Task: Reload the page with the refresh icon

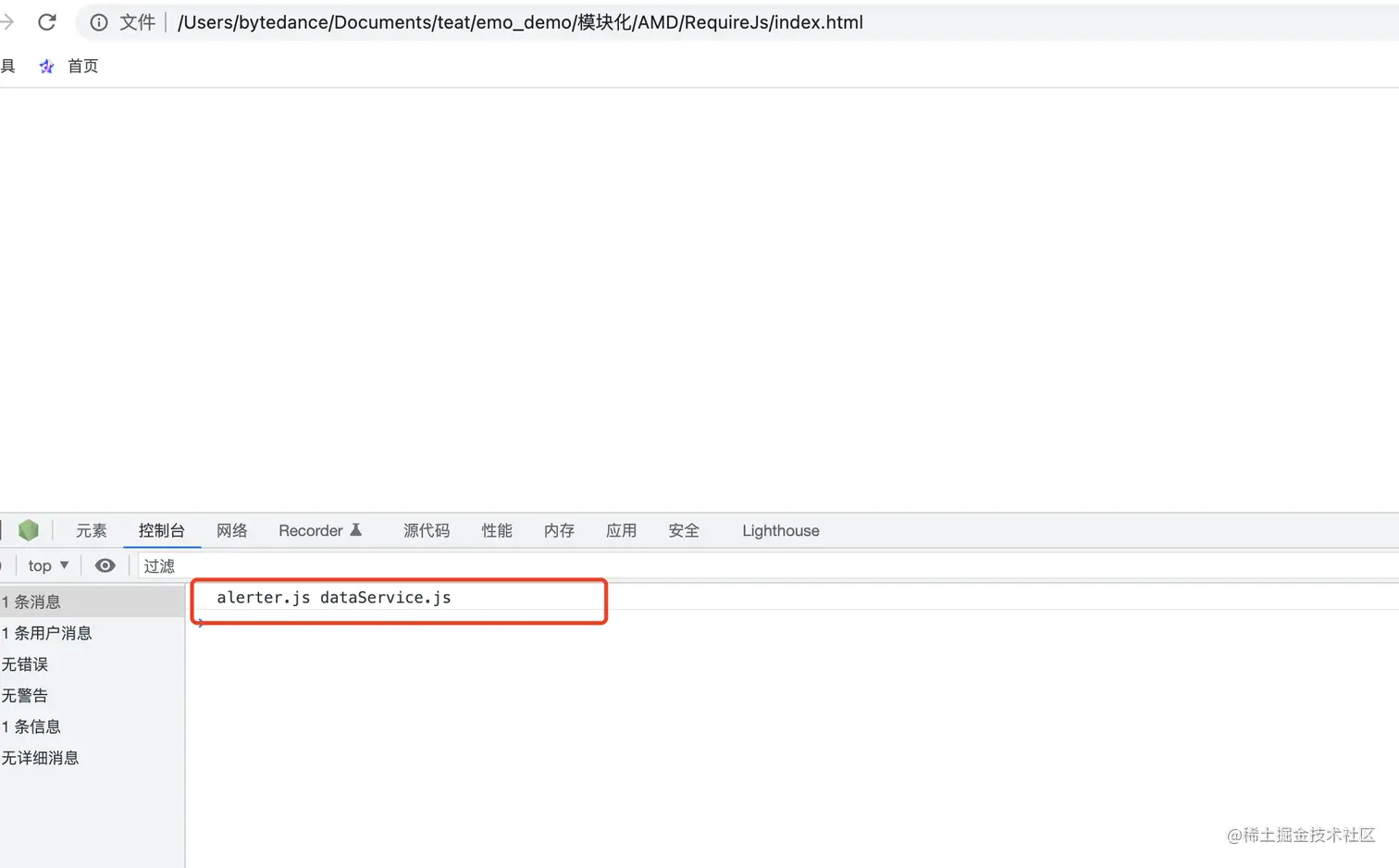Action: point(47,22)
